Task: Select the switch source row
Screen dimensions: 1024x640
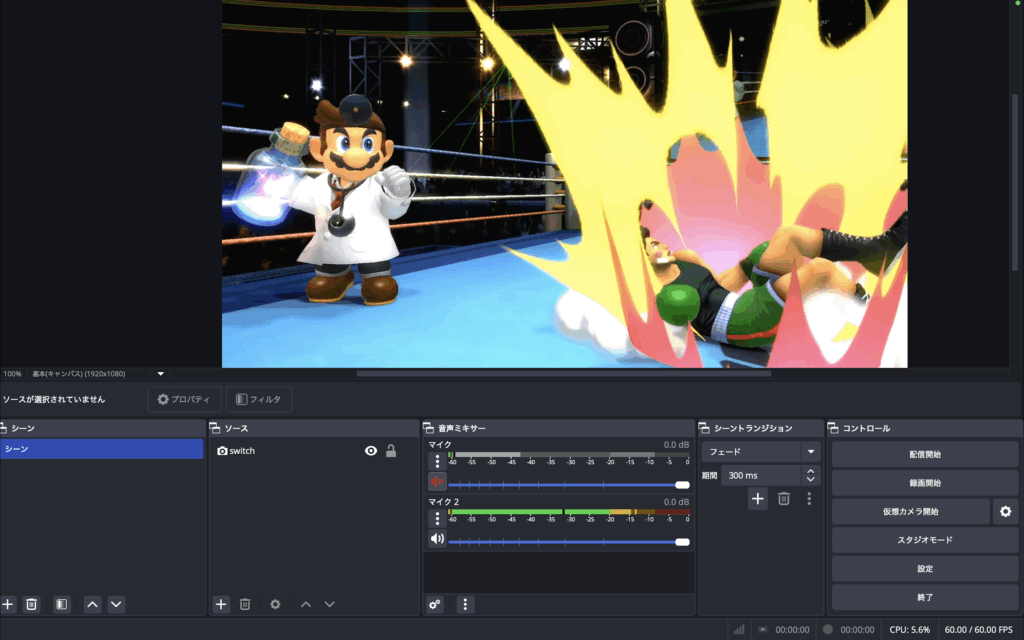Action: 313,451
